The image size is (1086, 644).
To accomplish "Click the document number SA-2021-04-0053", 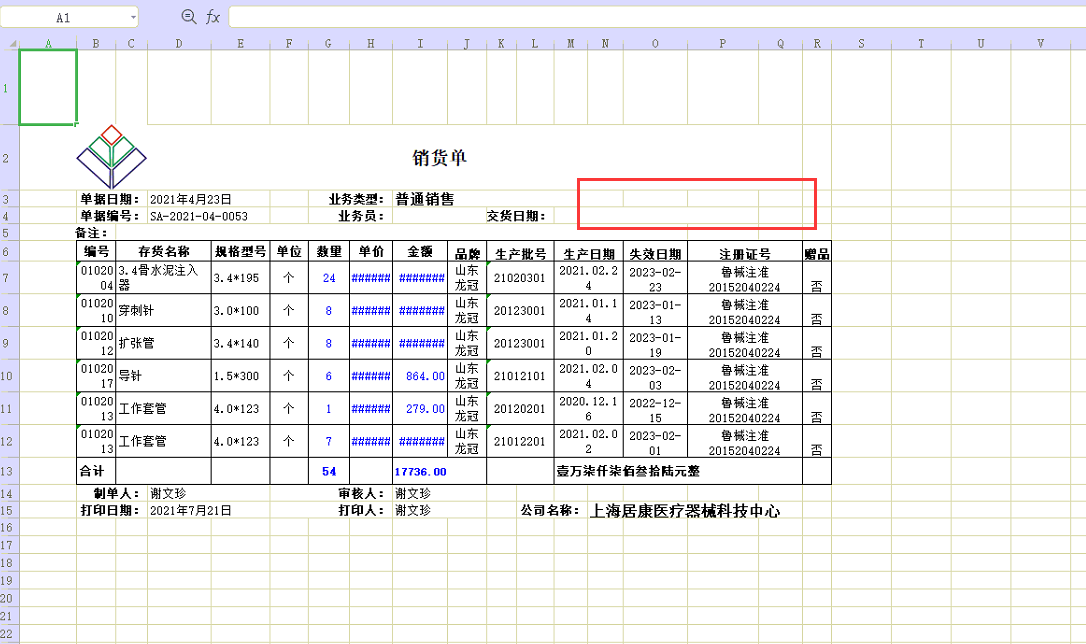I will click(199, 216).
